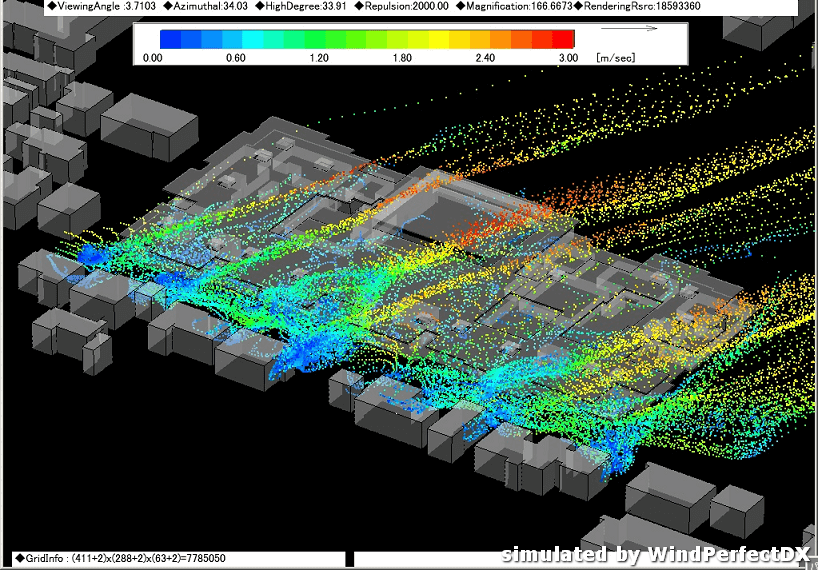Click the red end of the color legend

(563, 39)
